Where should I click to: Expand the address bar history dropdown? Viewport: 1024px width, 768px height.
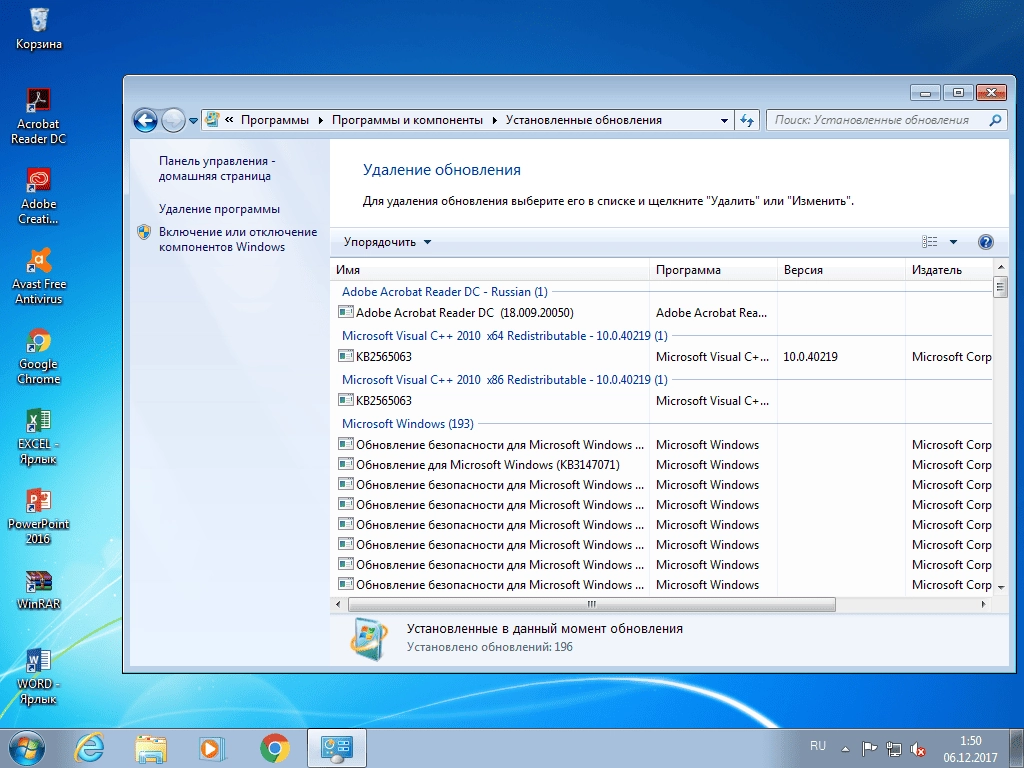point(724,121)
